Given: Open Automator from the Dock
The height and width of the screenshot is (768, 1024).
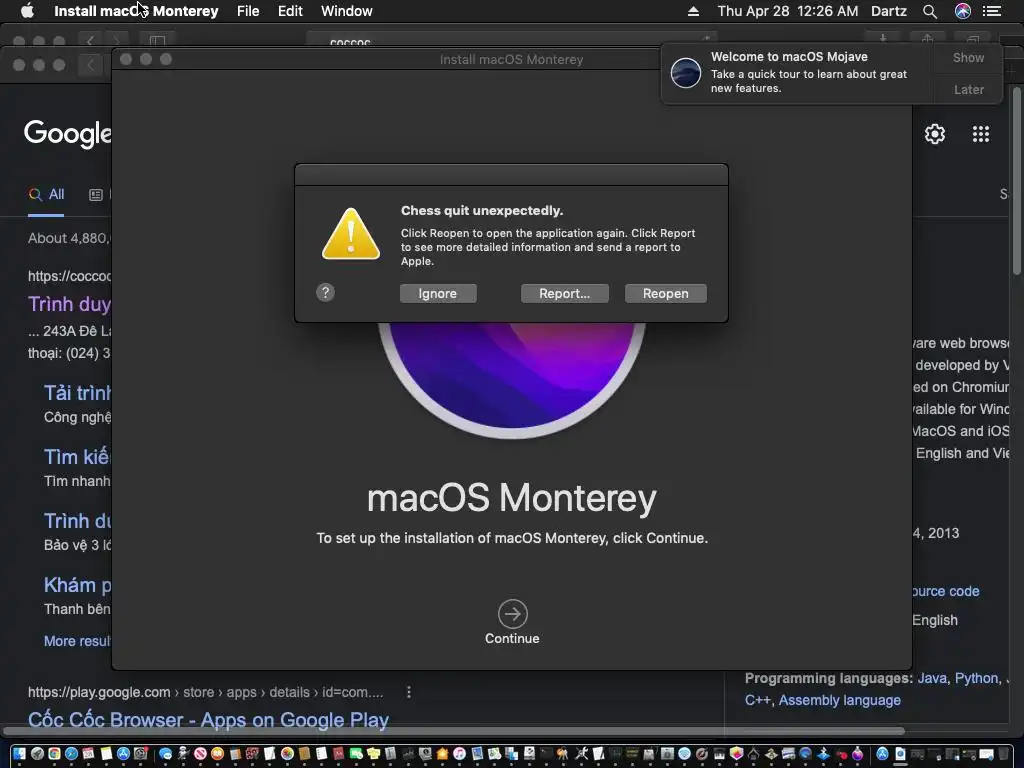Looking at the screenshot, I should [x=183, y=754].
